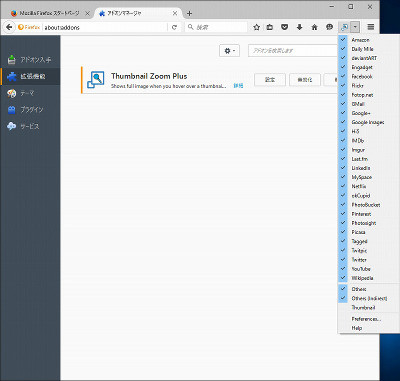Click the chat bubble smiley icon
The height and width of the screenshot is (381, 400).
(x=329, y=27)
